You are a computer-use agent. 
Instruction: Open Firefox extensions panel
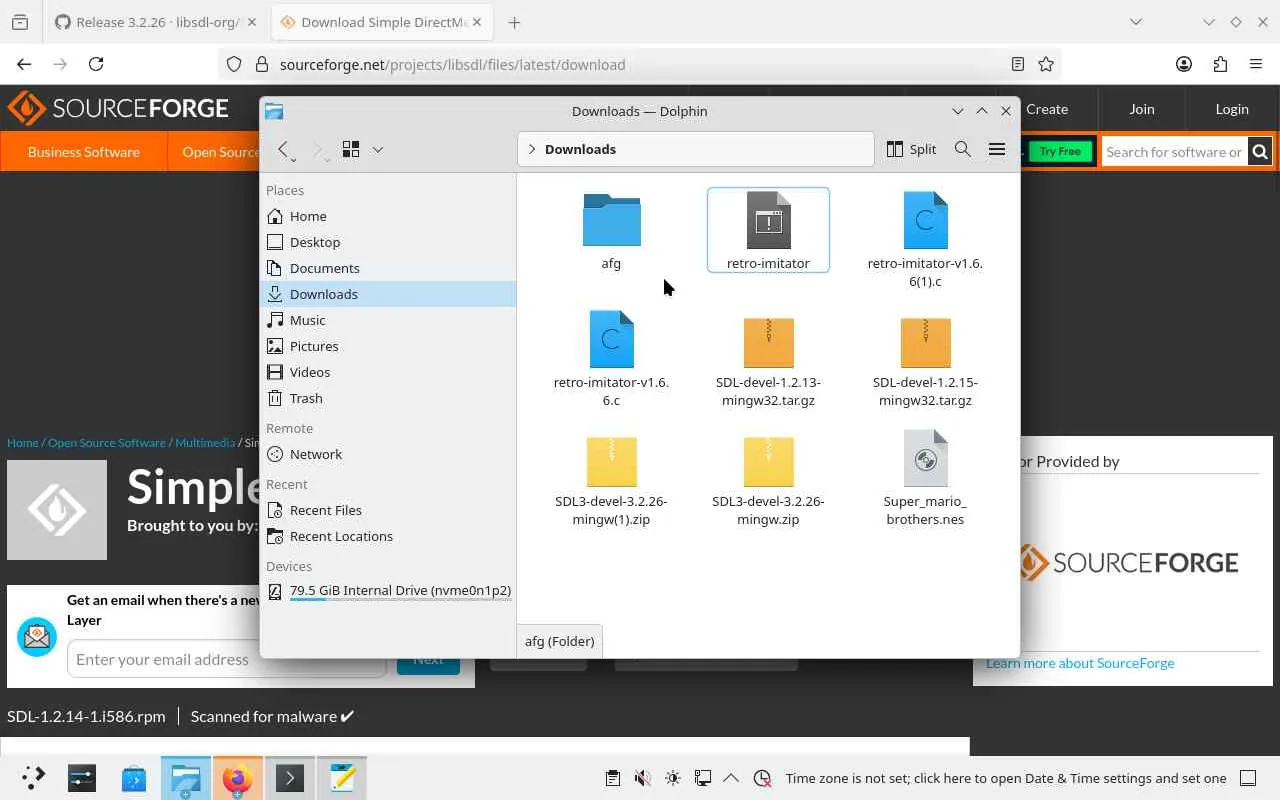point(1220,64)
